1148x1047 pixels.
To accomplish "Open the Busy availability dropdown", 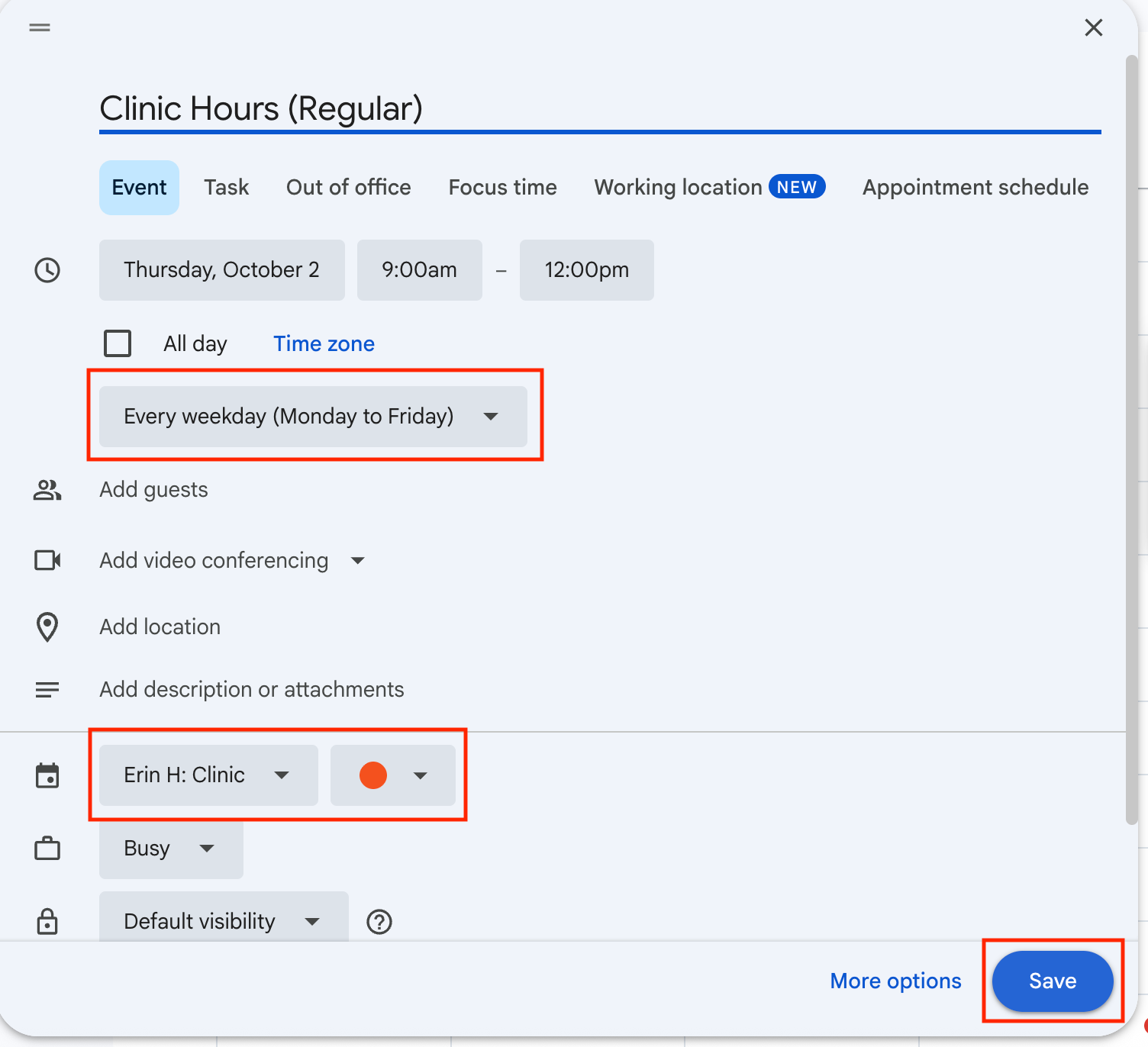I will (x=170, y=849).
